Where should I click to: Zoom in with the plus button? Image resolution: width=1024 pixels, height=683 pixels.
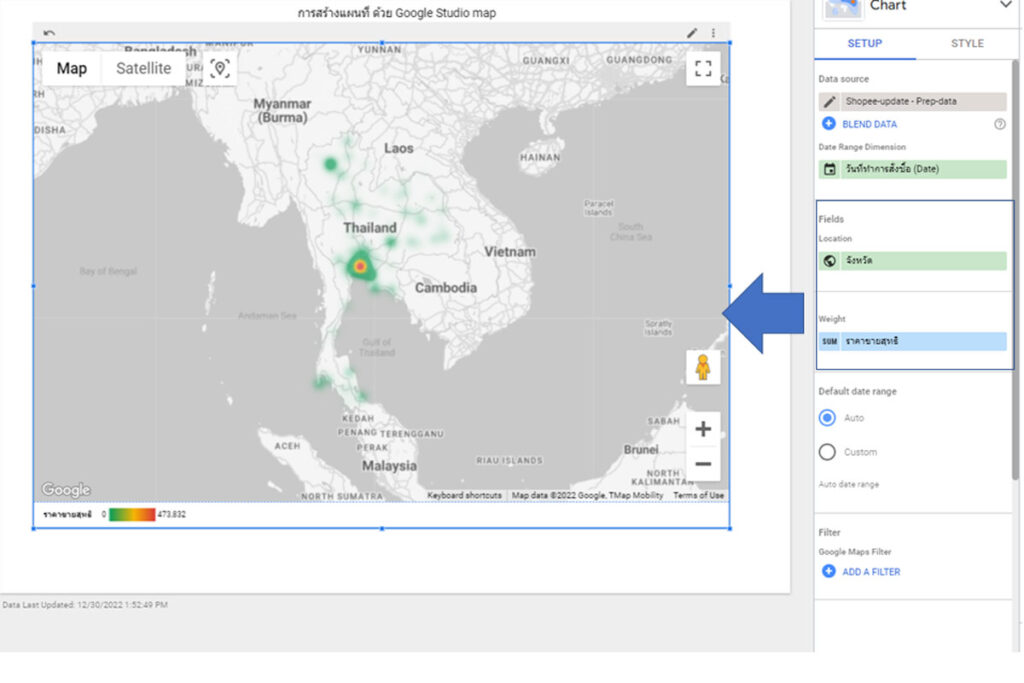pos(703,429)
